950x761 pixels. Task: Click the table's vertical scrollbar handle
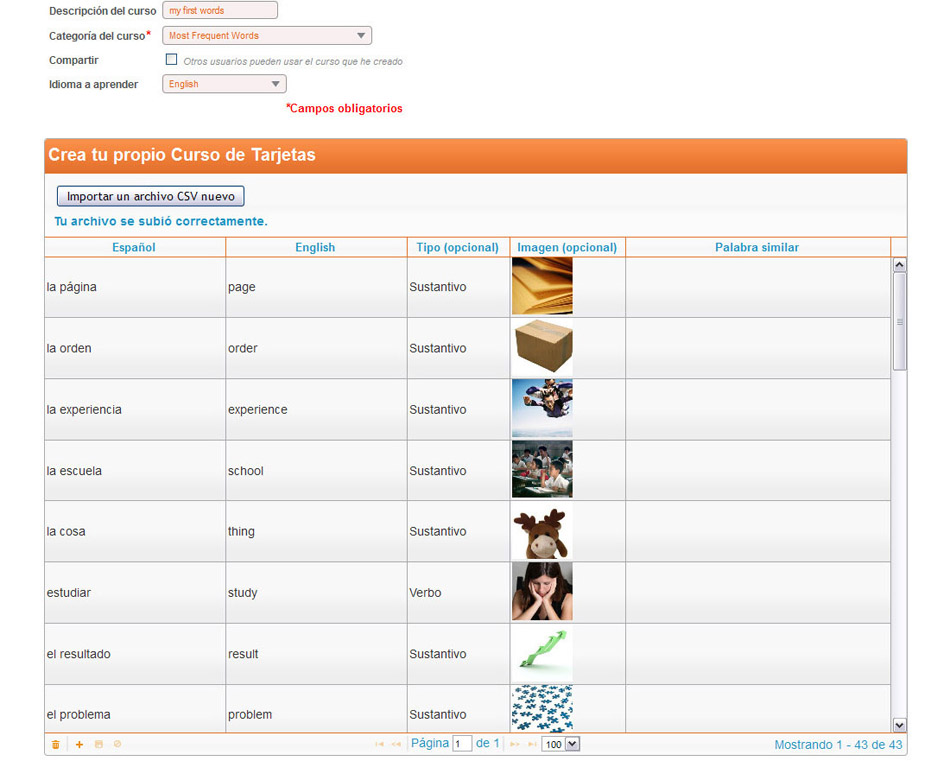point(899,320)
